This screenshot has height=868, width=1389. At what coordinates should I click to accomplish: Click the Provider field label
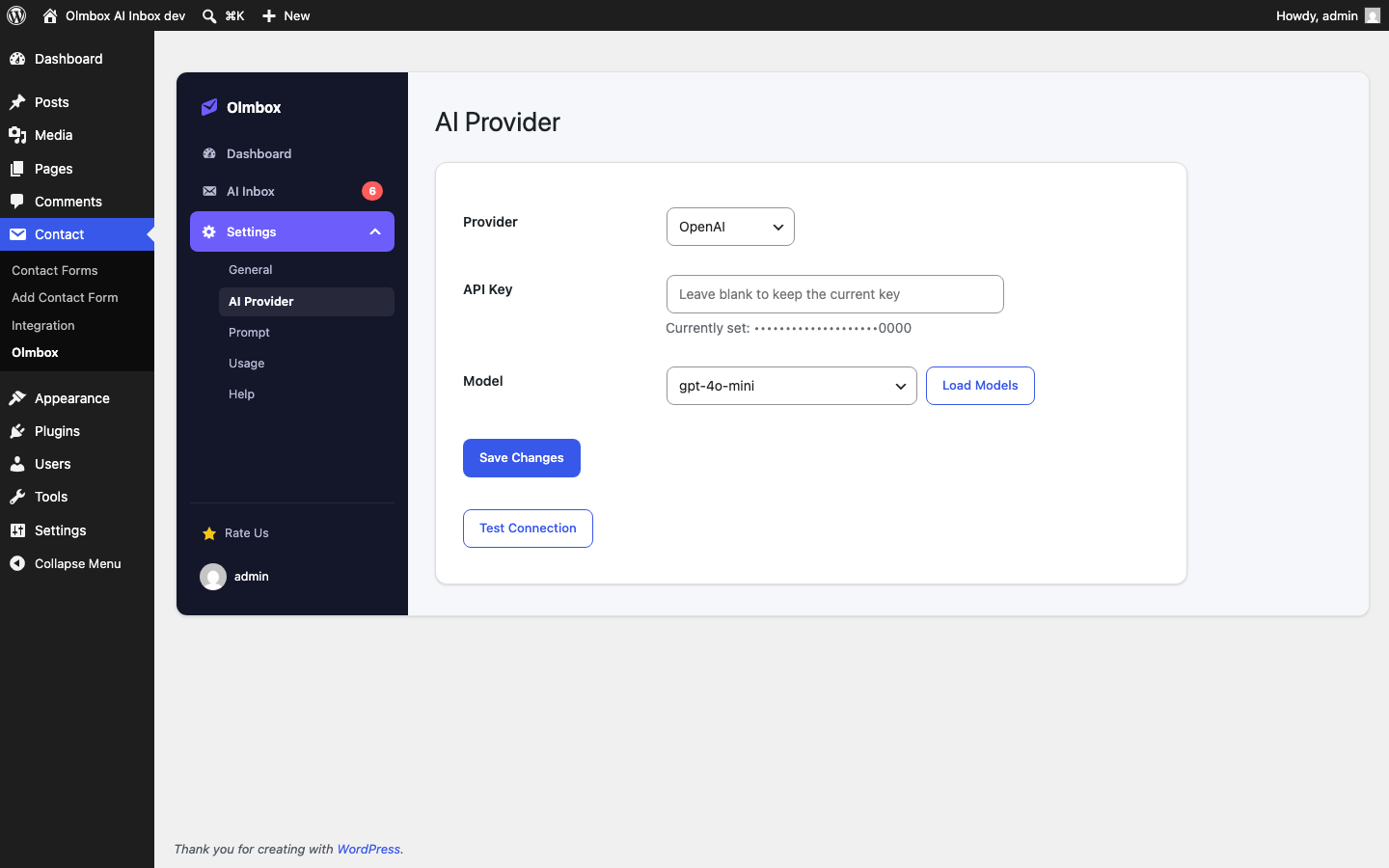click(x=490, y=222)
